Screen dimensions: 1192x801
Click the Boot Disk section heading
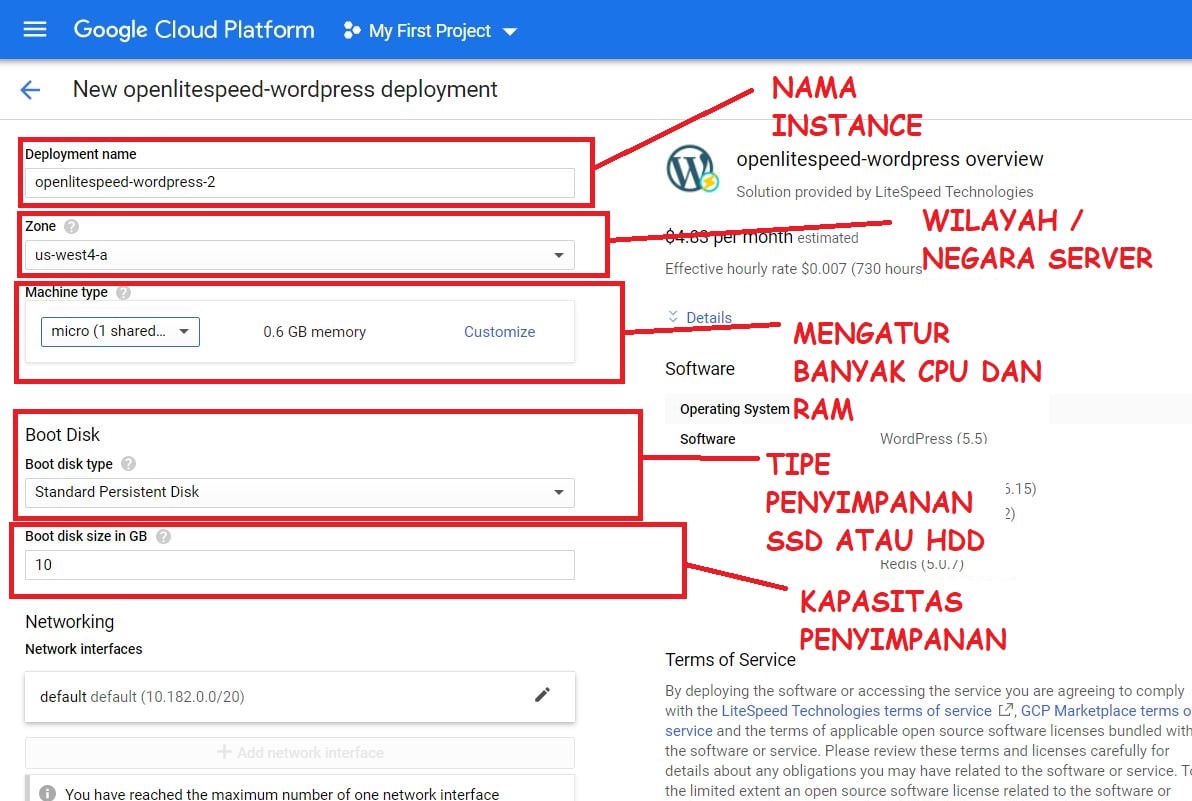(62, 435)
